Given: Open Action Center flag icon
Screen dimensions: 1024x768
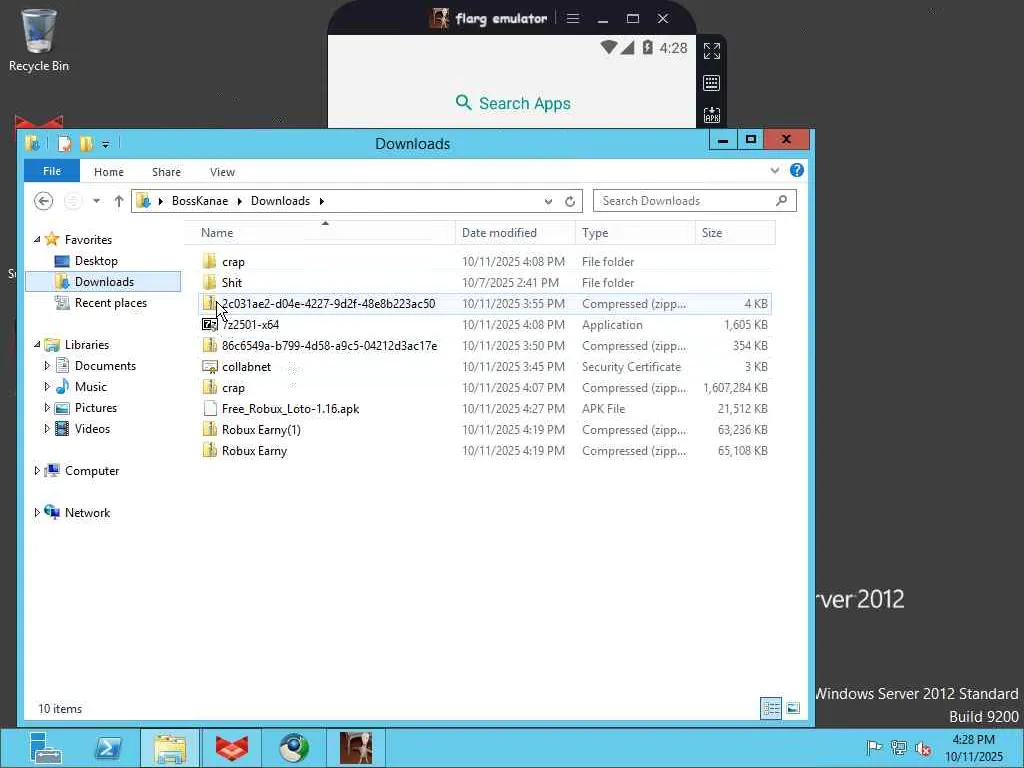Looking at the screenshot, I should coord(874,748).
